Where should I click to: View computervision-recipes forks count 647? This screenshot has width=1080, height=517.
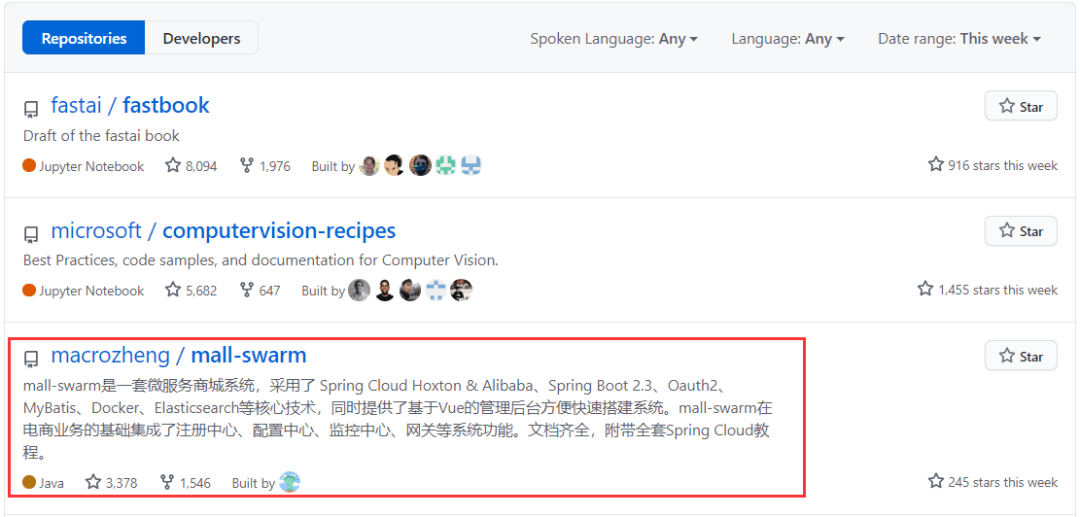pyautogui.click(x=260, y=290)
